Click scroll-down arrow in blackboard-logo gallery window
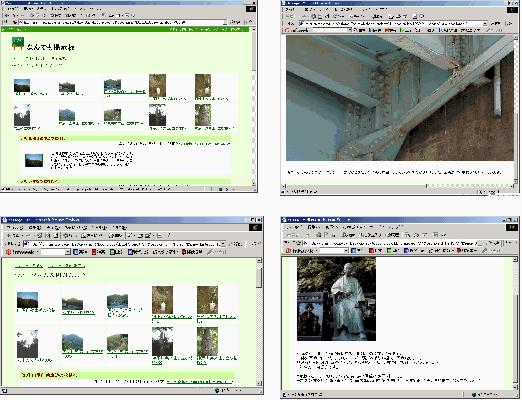Image resolution: width=522 pixels, height=400 pixels. pos(254,184)
